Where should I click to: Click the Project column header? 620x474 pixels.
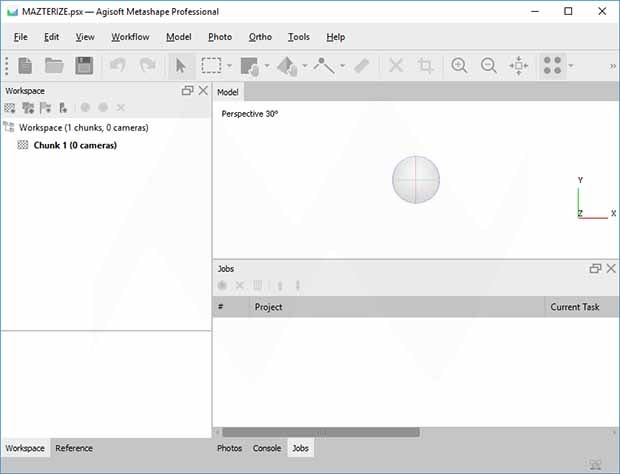tap(397, 307)
